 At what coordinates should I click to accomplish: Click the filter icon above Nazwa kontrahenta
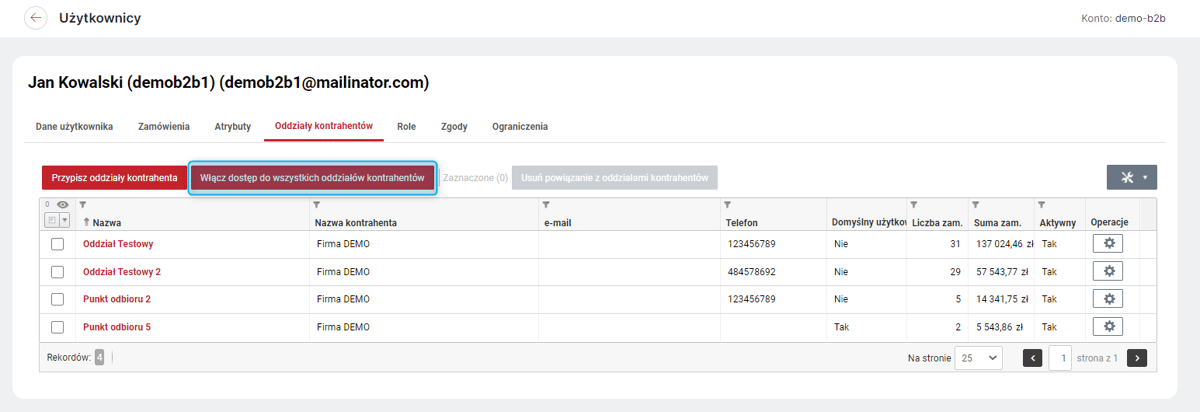click(x=319, y=205)
